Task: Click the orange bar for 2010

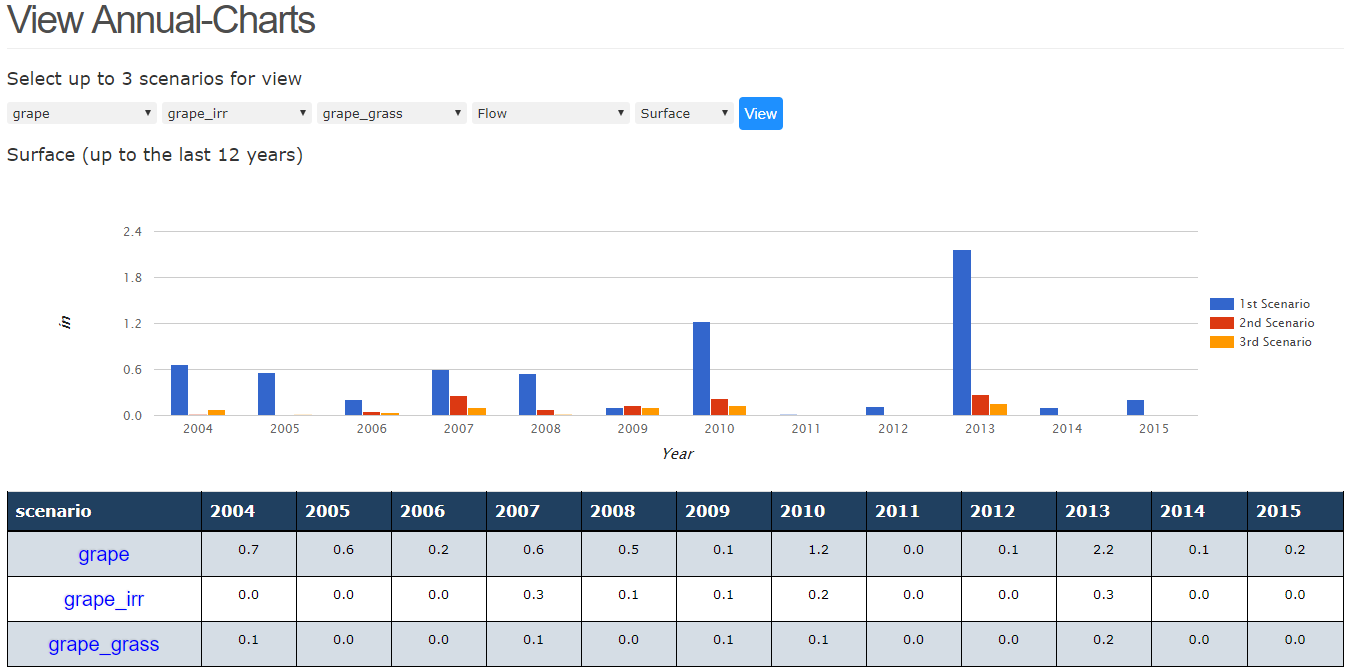Action: click(x=737, y=410)
